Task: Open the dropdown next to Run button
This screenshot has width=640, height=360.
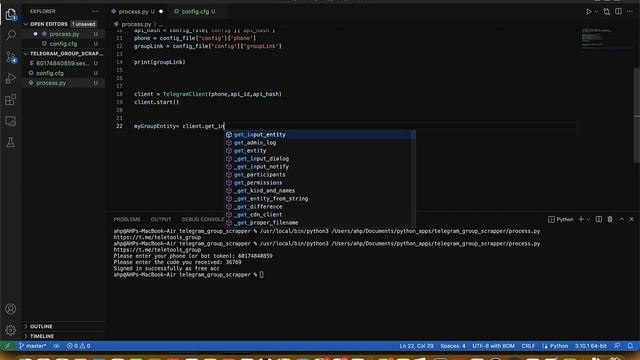Action: coord(596,12)
